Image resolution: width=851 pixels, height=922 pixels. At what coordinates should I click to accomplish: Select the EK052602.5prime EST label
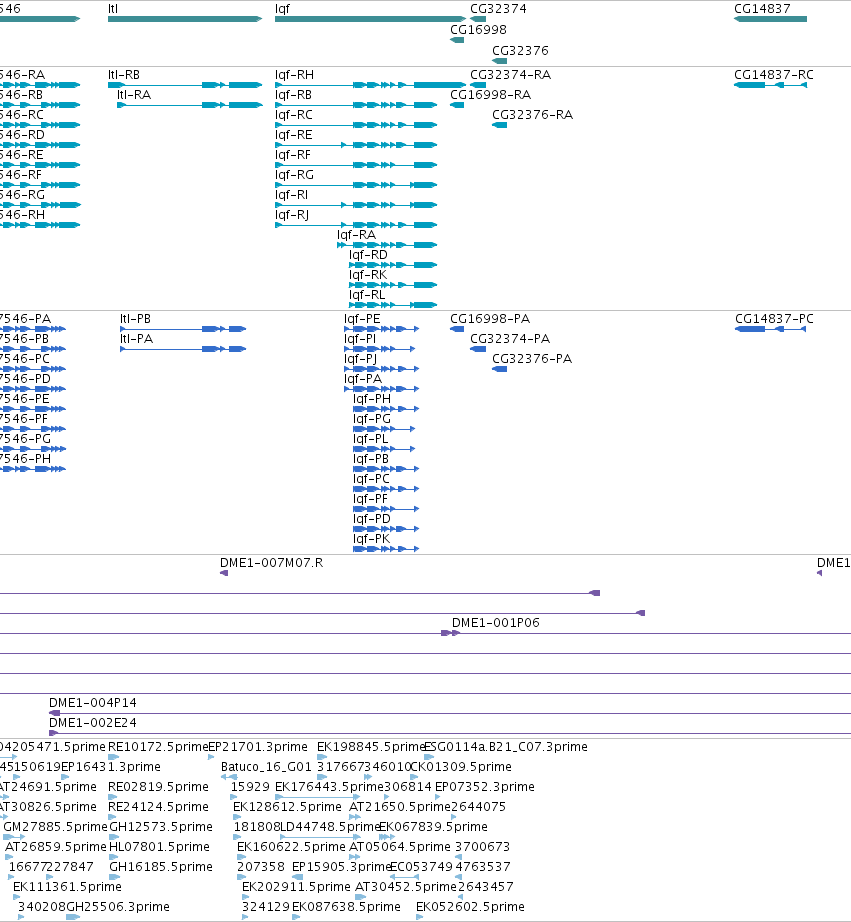tap(470, 907)
